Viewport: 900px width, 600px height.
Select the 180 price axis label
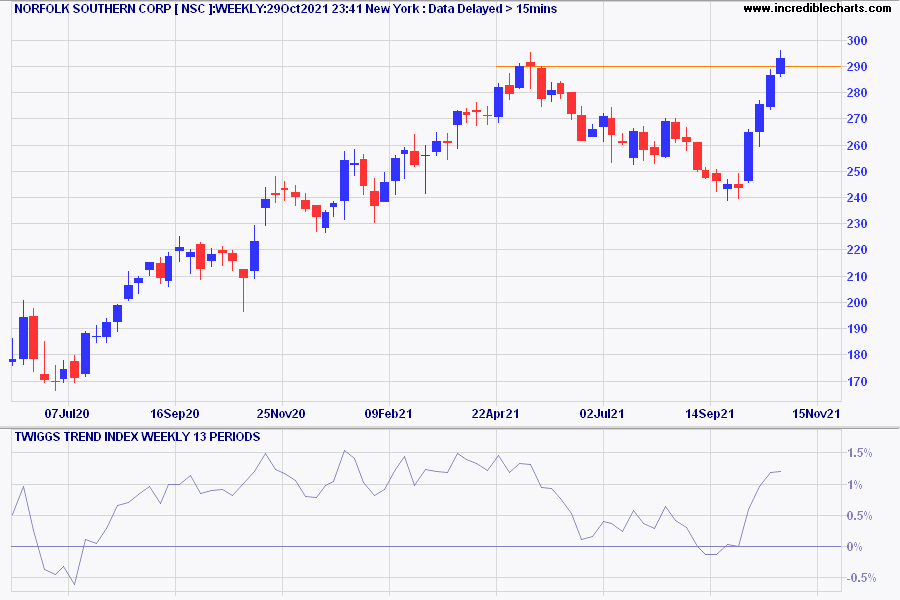point(857,355)
